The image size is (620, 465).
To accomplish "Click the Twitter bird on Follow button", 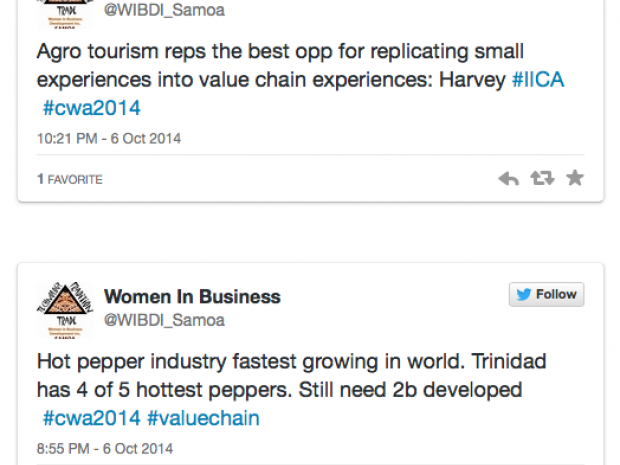I will pos(524,295).
